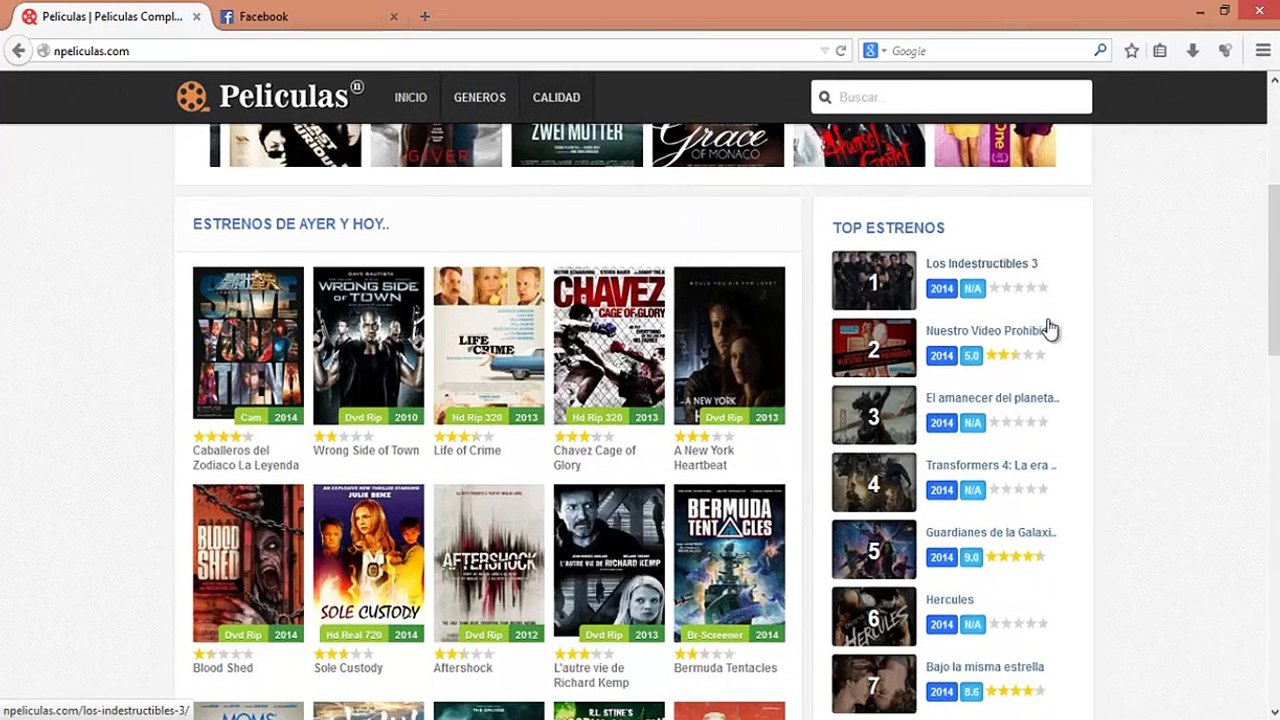Click the Wrong Side of Town title link

[x=366, y=451]
